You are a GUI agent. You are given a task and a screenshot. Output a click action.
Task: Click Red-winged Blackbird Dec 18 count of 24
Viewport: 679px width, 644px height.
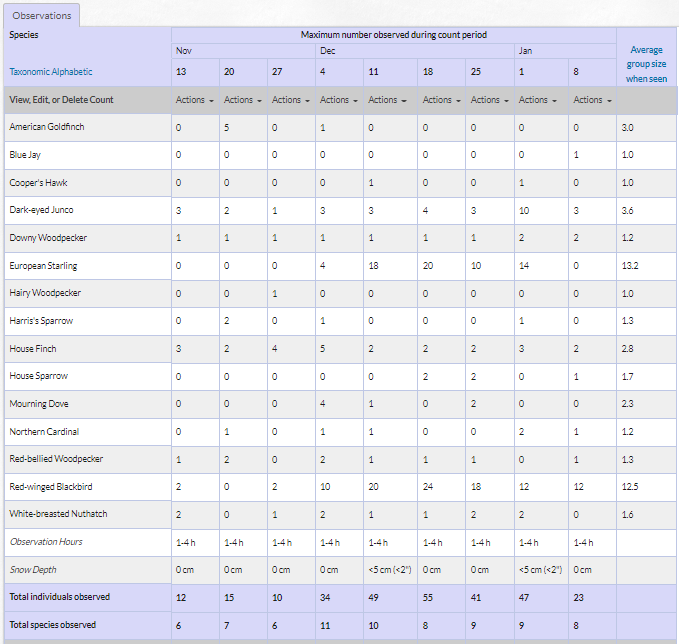pyautogui.click(x=428, y=487)
